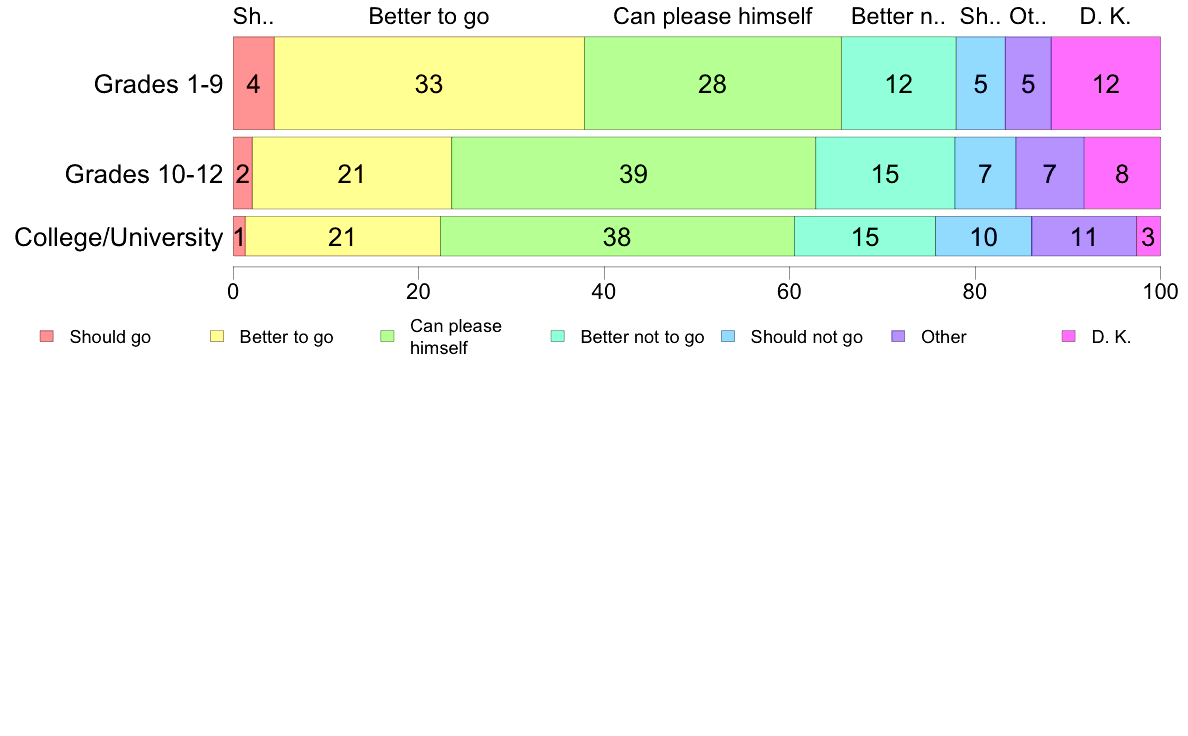
Task: Click the 60 axis tick label
Action: (x=789, y=292)
